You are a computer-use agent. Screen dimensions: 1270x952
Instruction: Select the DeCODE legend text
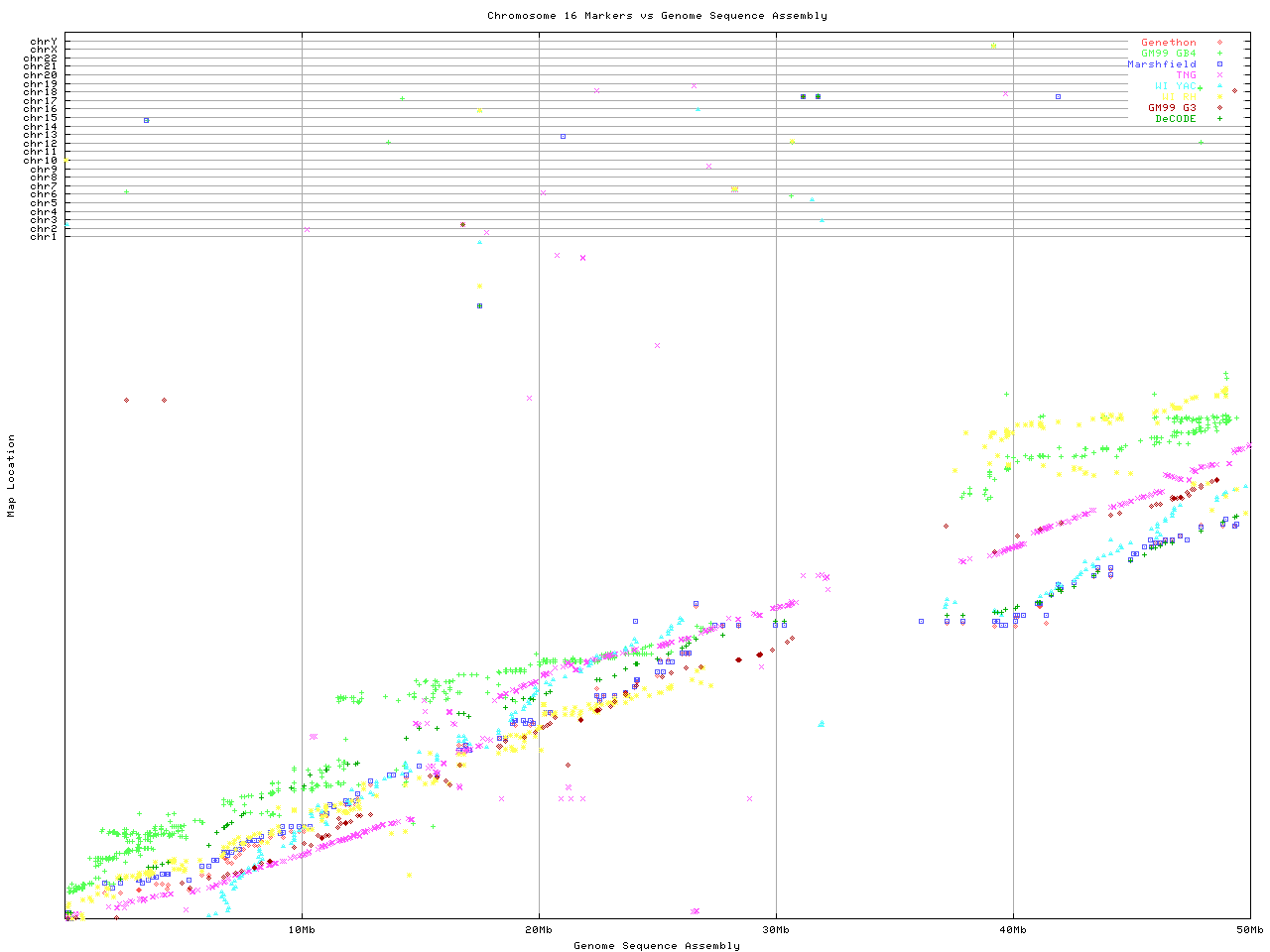(1175, 119)
